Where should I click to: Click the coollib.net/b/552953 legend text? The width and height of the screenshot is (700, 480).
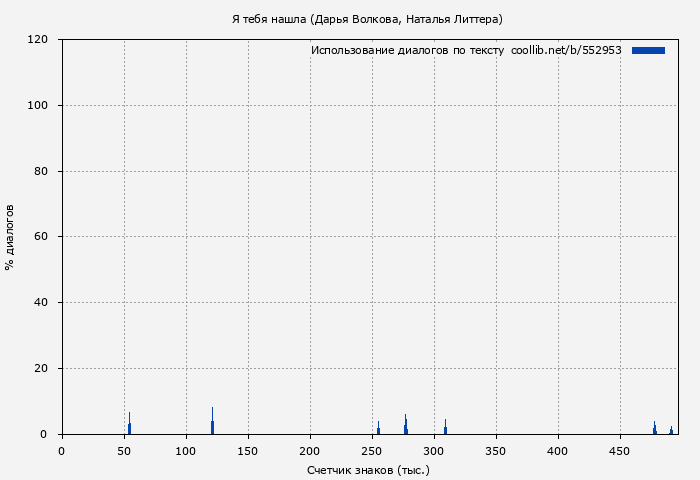pyautogui.click(x=566, y=50)
